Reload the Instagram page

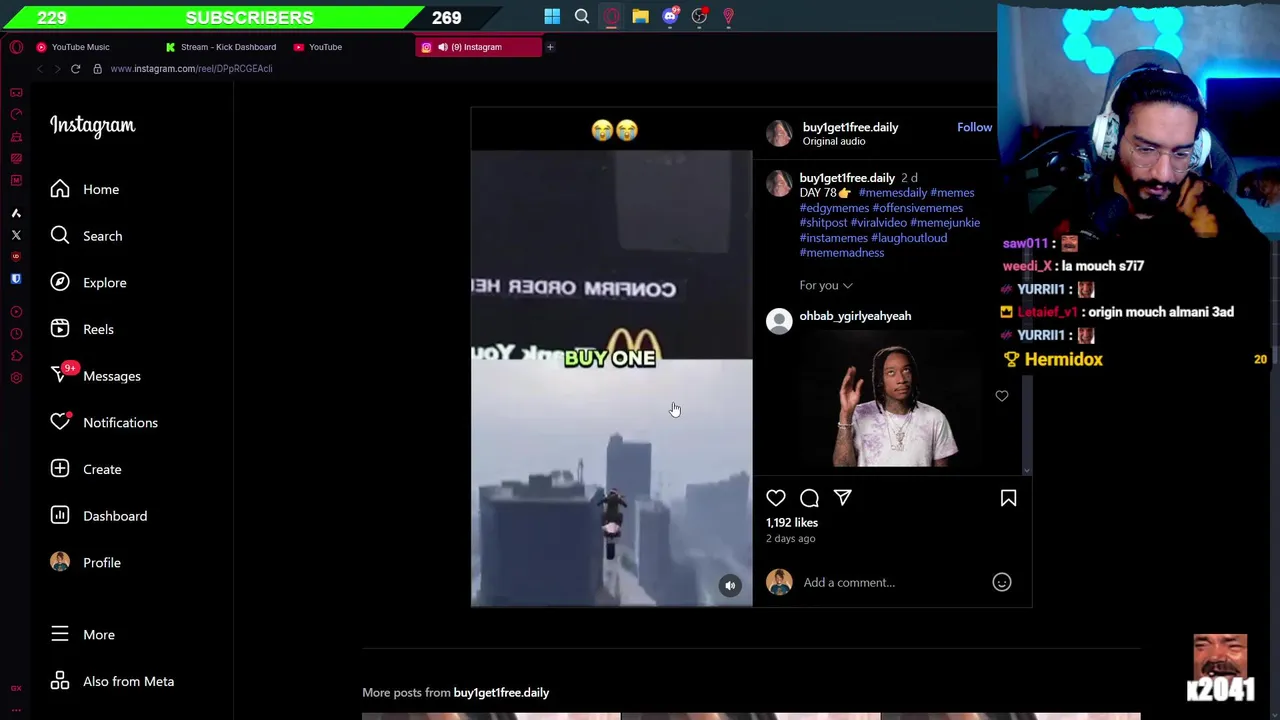[x=75, y=69]
